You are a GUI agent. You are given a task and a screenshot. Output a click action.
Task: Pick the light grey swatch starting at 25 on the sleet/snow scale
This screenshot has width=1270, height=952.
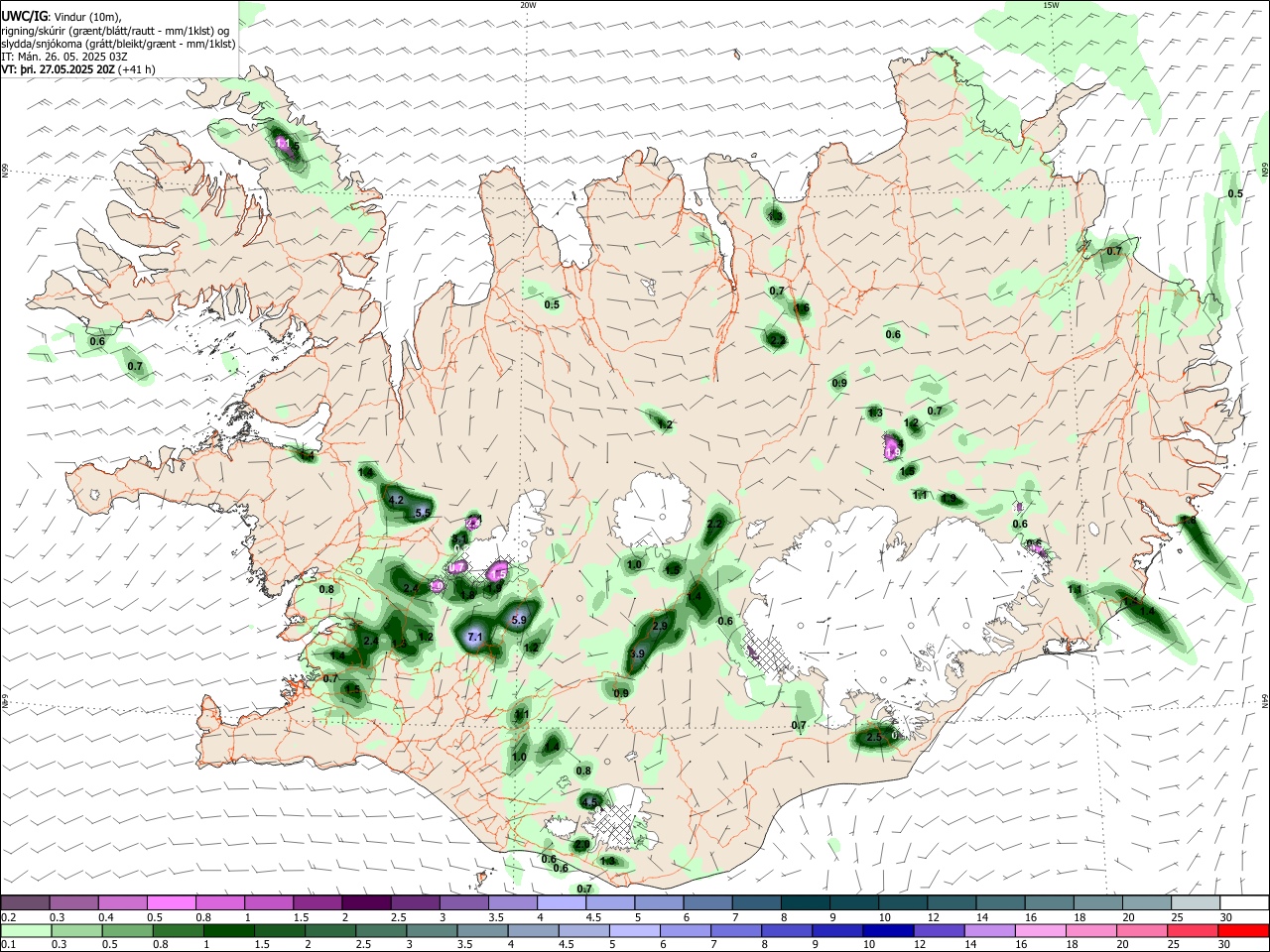point(1196,903)
